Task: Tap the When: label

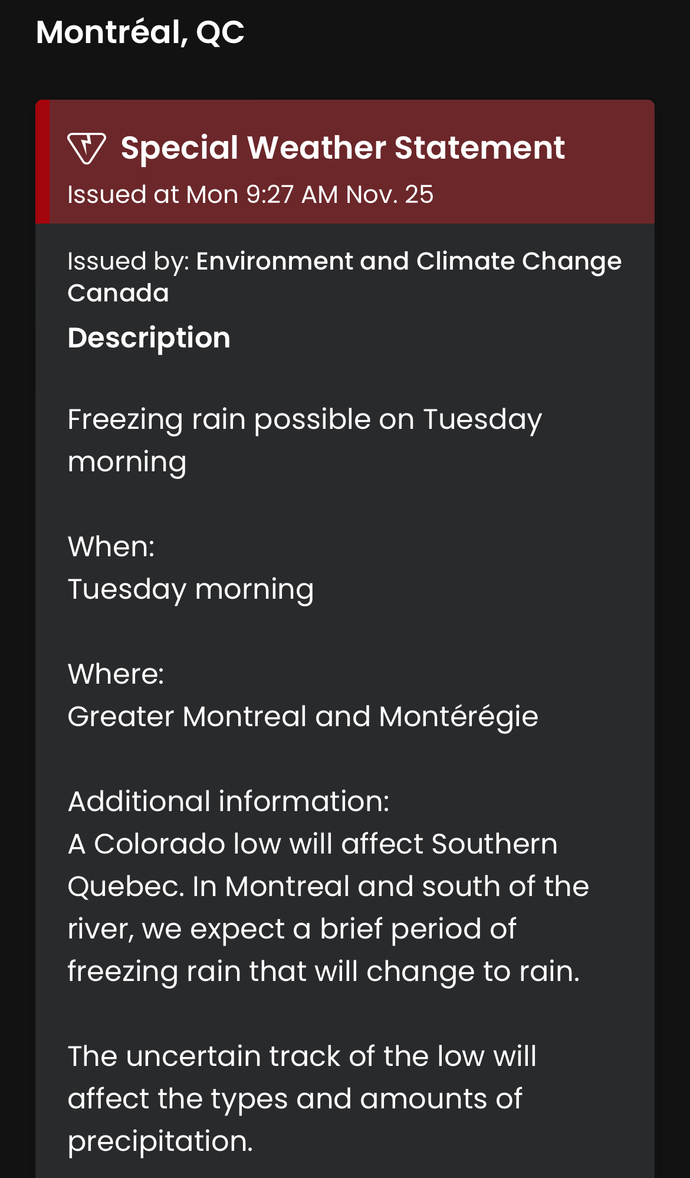Action: point(111,546)
